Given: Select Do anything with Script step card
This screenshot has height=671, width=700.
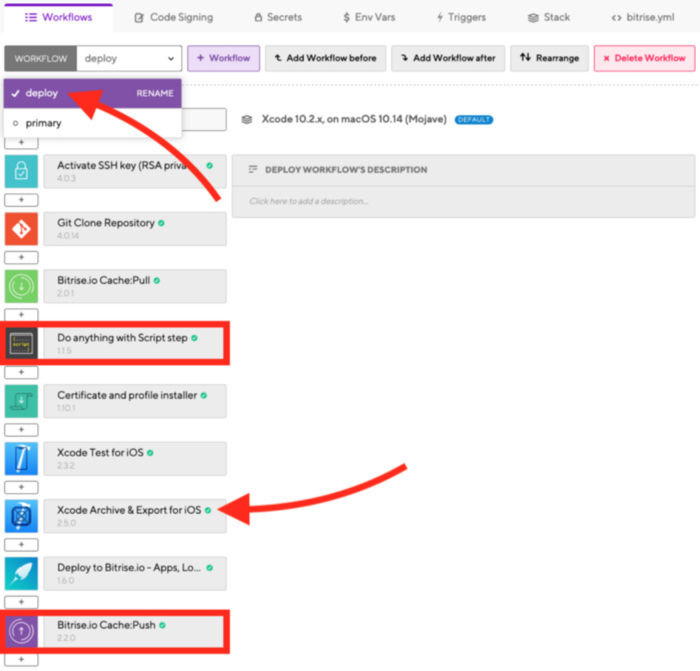Looking at the screenshot, I should click(135, 344).
